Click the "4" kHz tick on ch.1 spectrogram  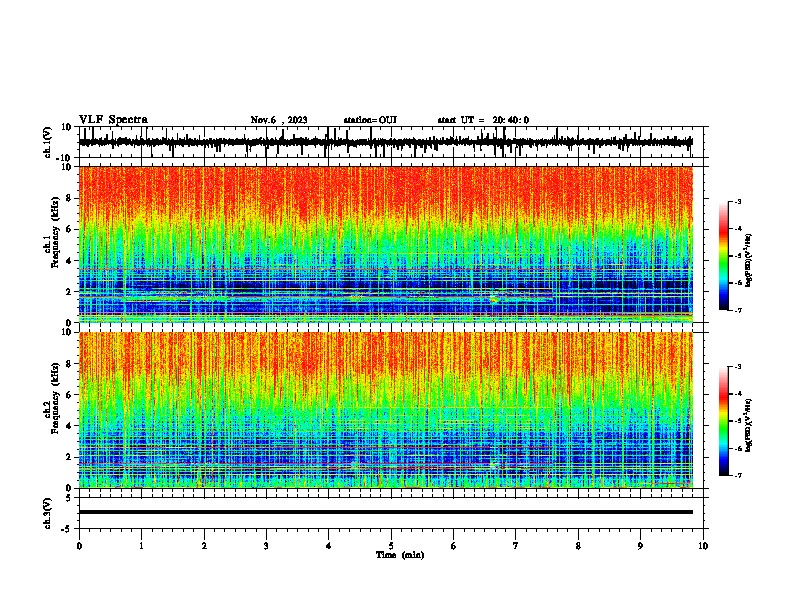(69, 261)
